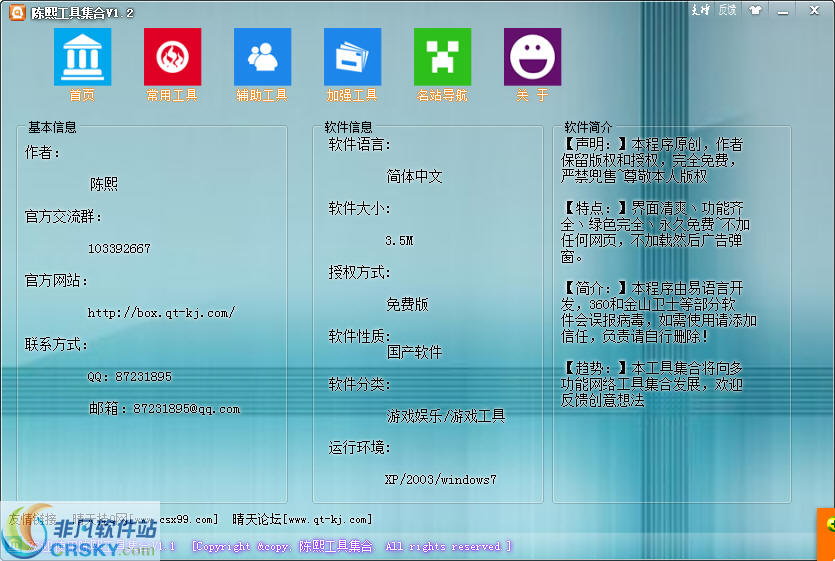Open the 辅助工具 people icon
The image size is (835, 561).
pos(262,56)
